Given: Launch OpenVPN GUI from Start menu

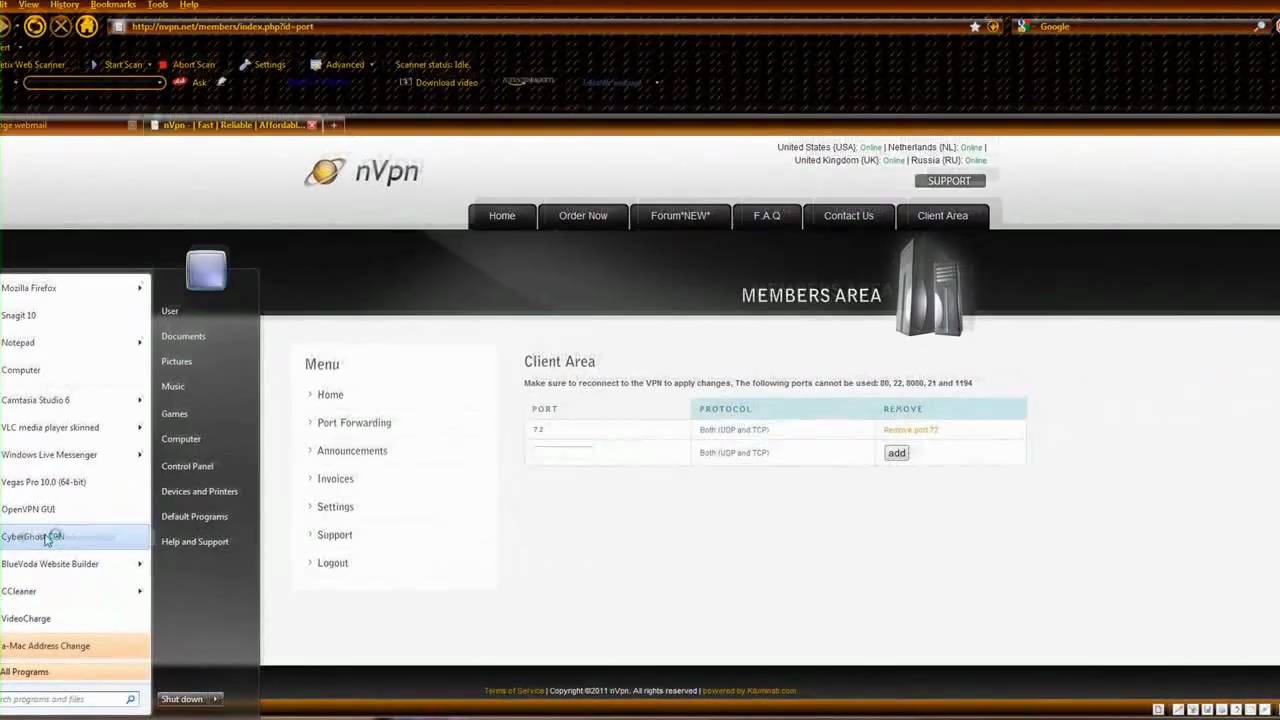Looking at the screenshot, I should click(x=28, y=509).
